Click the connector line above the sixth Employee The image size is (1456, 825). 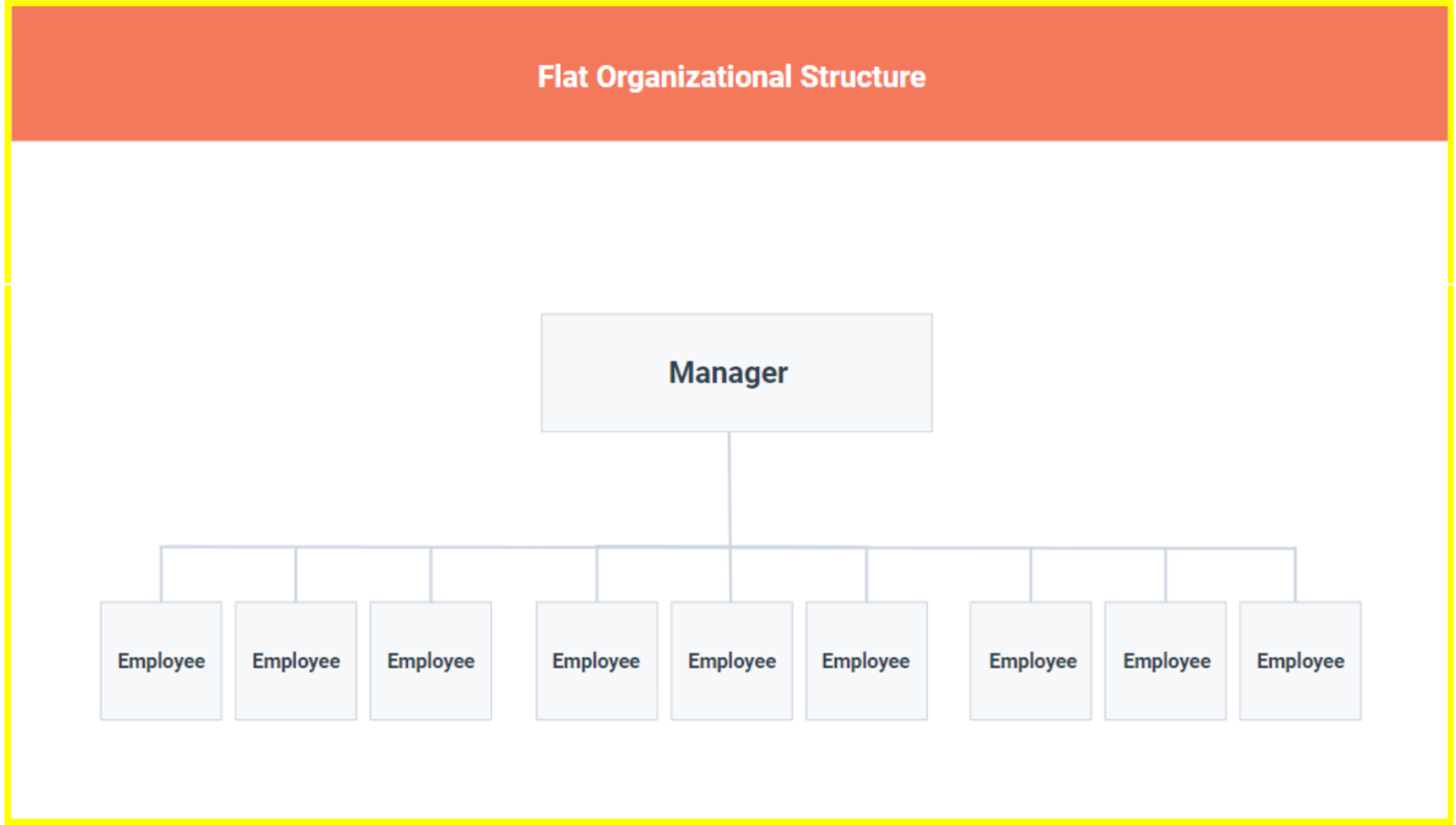point(867,574)
